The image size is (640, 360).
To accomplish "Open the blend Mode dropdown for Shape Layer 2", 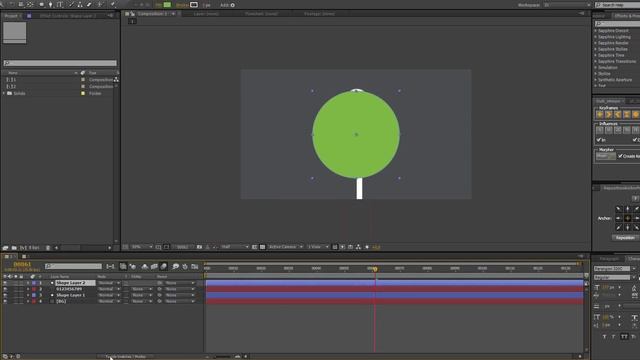I will pos(109,283).
